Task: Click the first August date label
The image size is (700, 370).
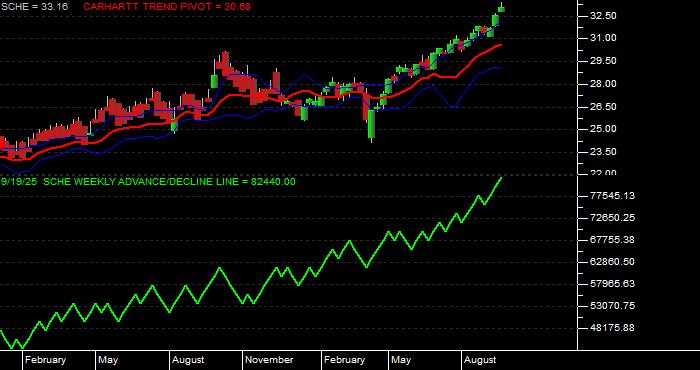Action: [x=188, y=360]
